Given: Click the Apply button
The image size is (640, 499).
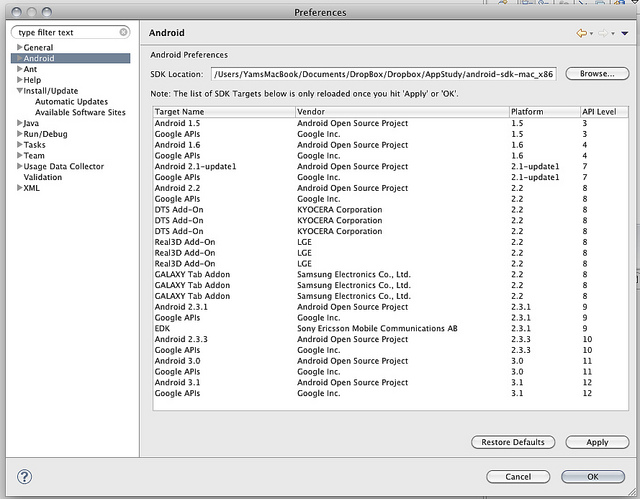Looking at the screenshot, I should coord(597,442).
